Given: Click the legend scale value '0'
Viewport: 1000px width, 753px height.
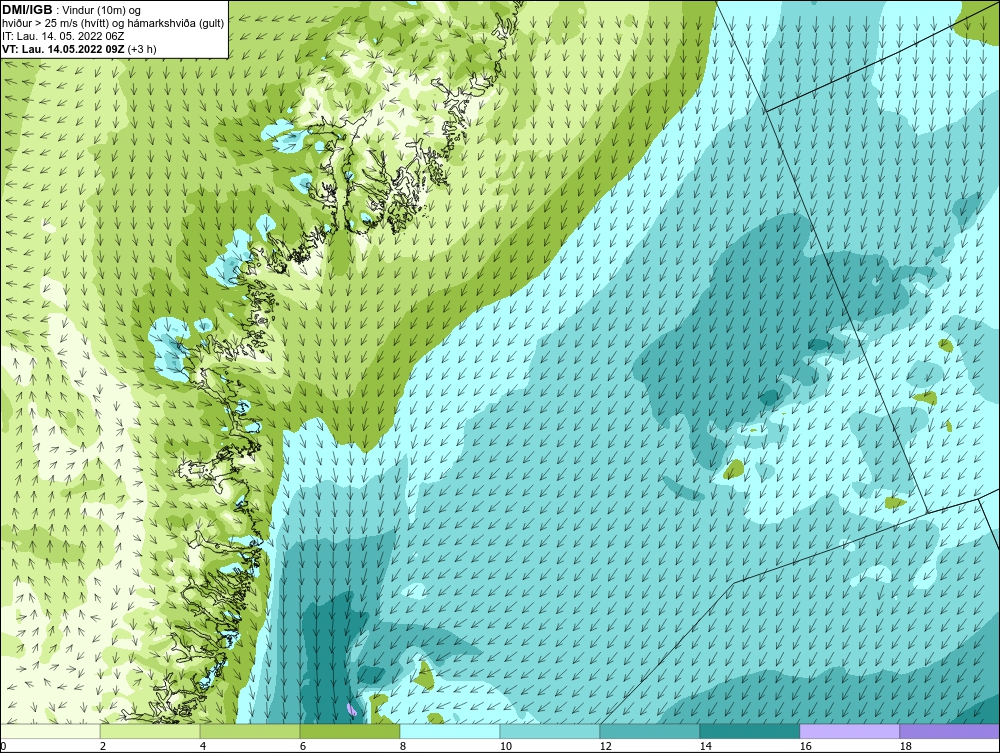Looking at the screenshot, I should pos(3,746).
